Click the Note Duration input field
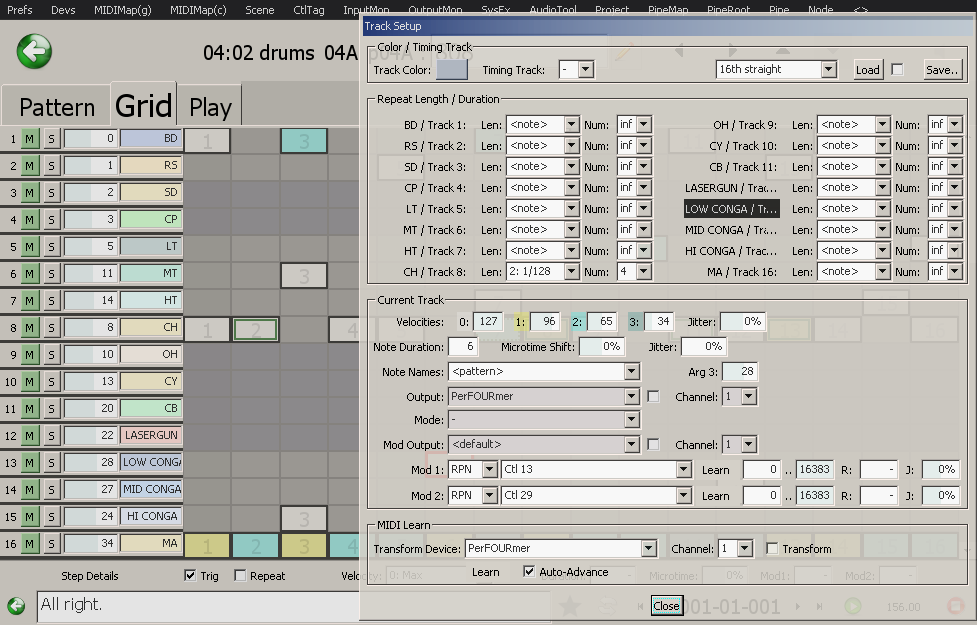The width and height of the screenshot is (977, 625). pos(462,347)
